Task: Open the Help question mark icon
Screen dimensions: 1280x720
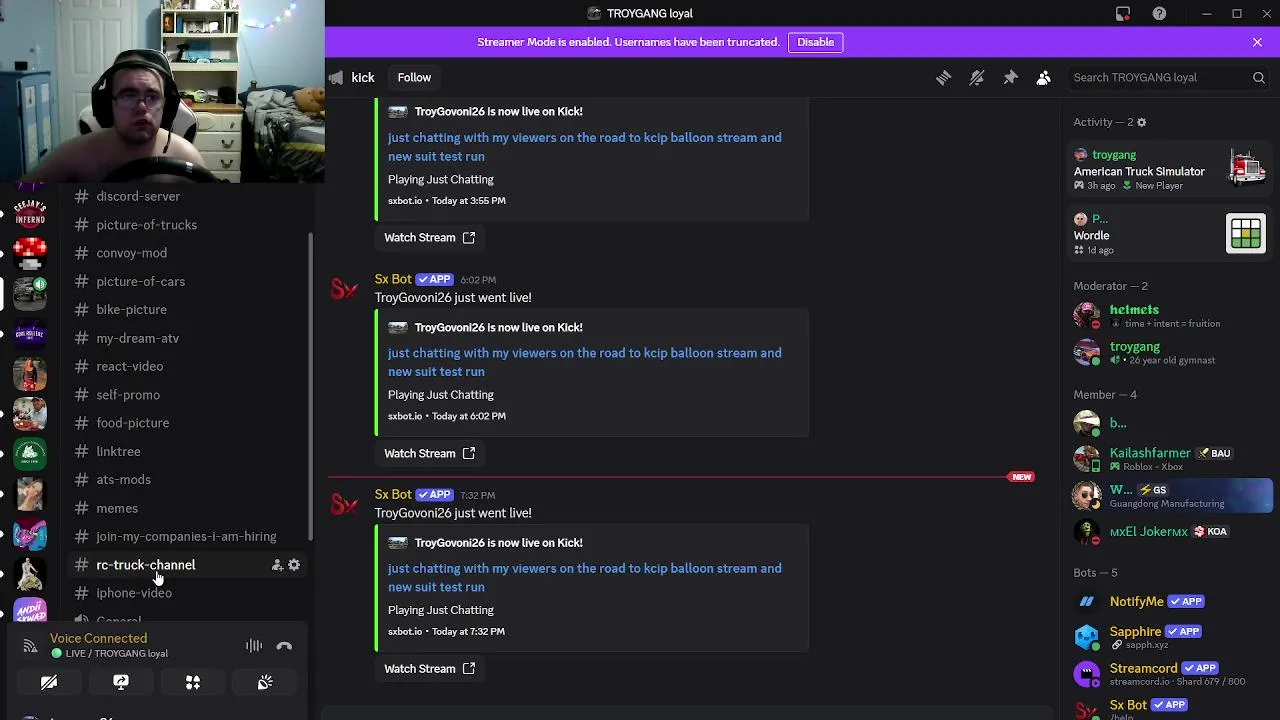Action: [x=1159, y=13]
